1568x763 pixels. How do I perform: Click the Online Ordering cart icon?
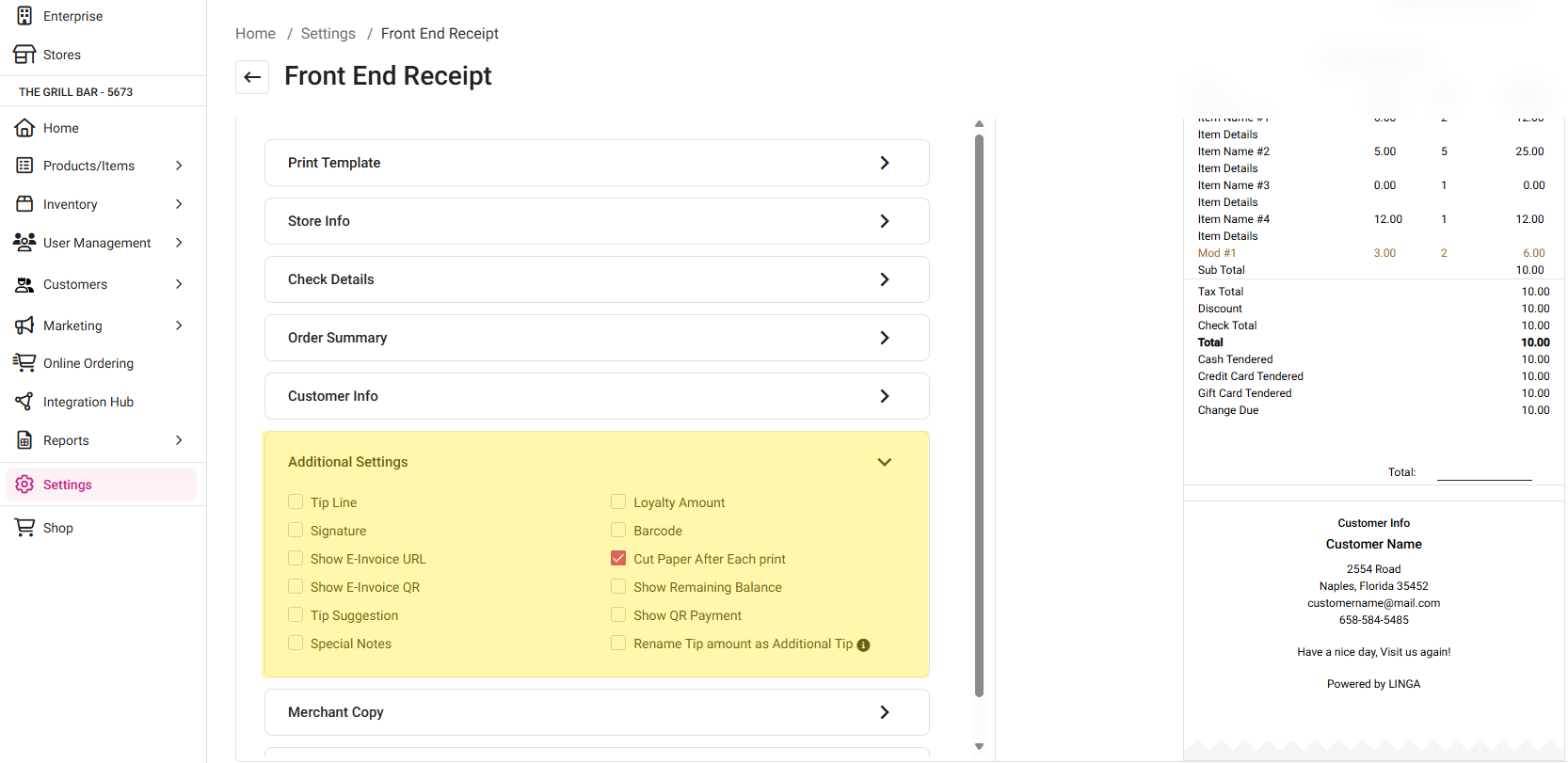(x=24, y=363)
